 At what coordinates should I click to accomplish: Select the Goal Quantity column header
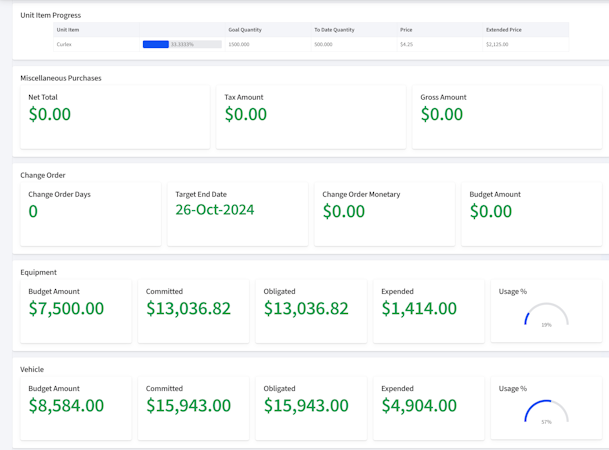(x=245, y=30)
